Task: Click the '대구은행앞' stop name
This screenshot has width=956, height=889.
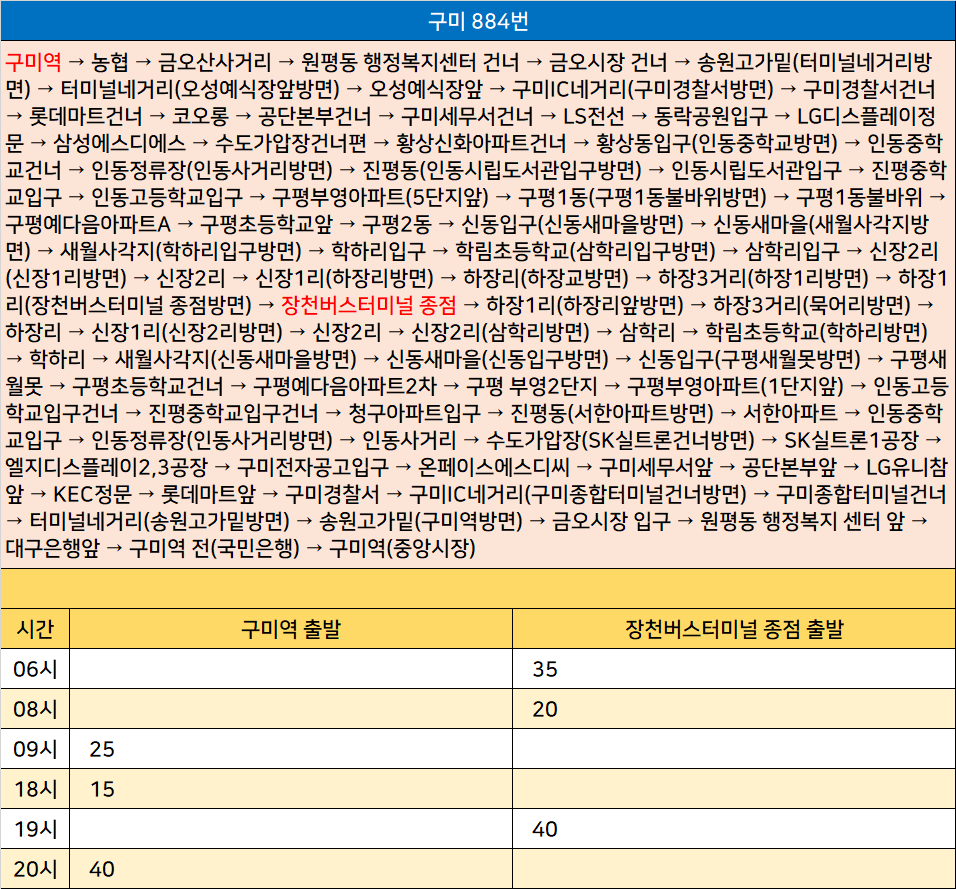Action: tap(52, 548)
